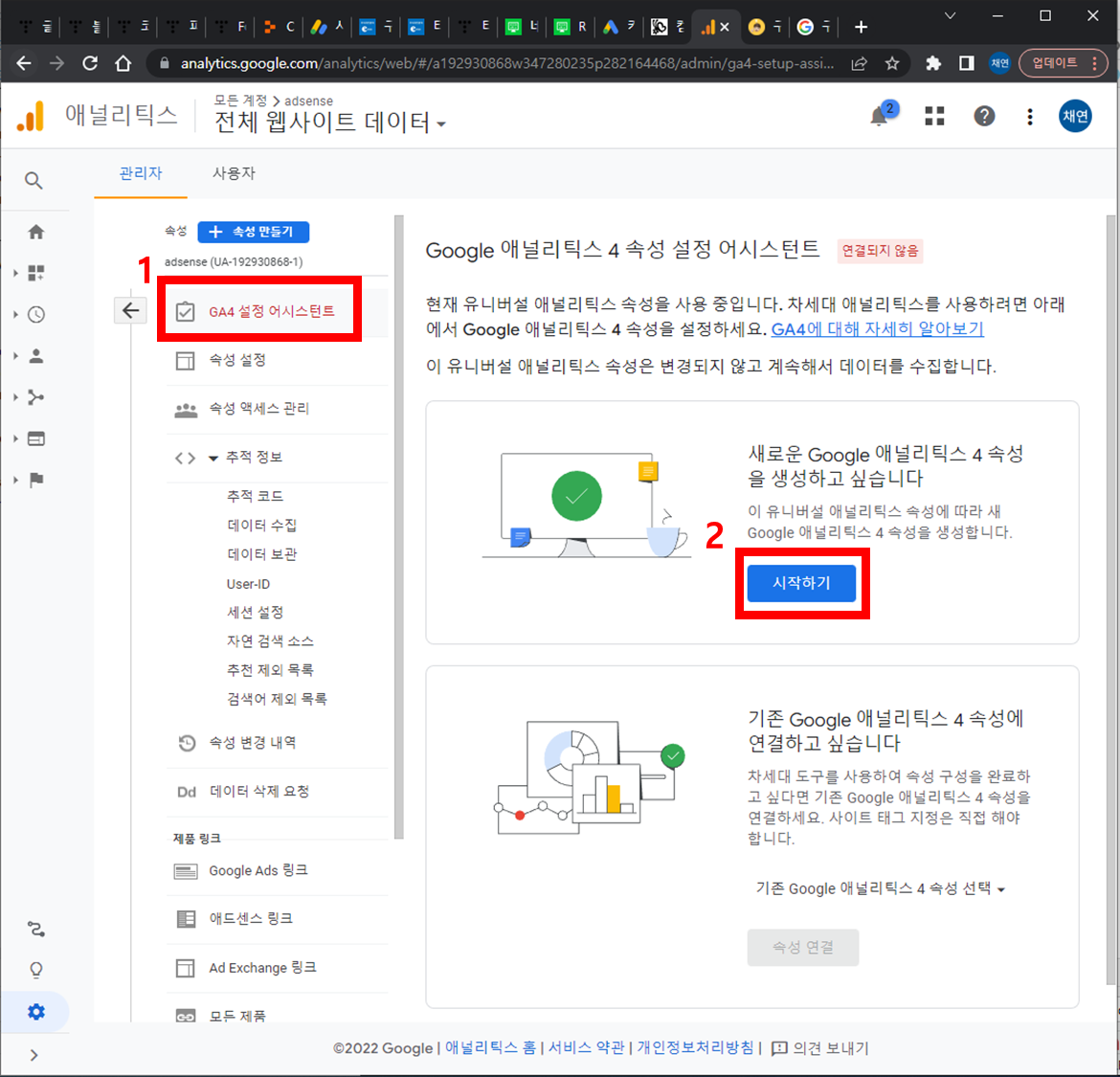Image resolution: width=1120 pixels, height=1077 pixels.
Task: Open the browser tab search chevron
Action: (x=950, y=15)
